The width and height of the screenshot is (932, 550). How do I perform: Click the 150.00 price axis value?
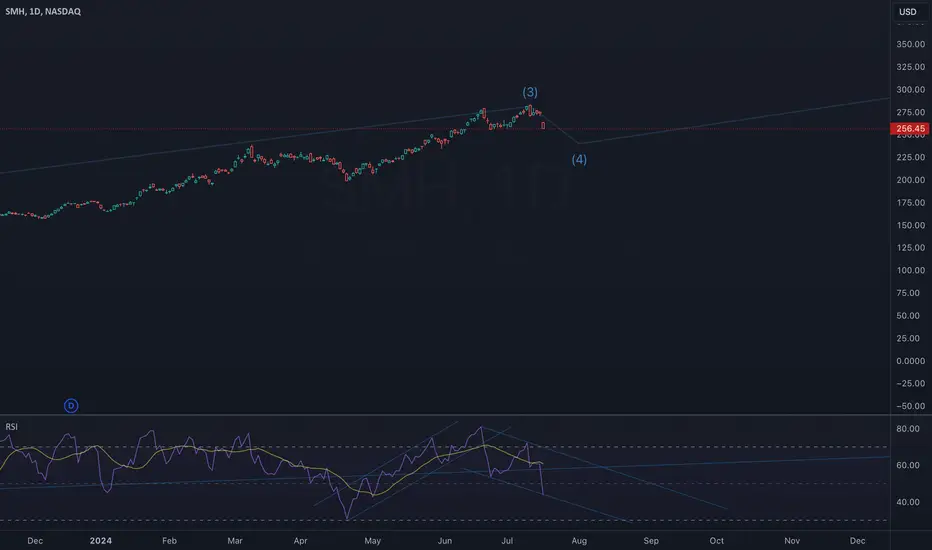pyautogui.click(x=911, y=225)
